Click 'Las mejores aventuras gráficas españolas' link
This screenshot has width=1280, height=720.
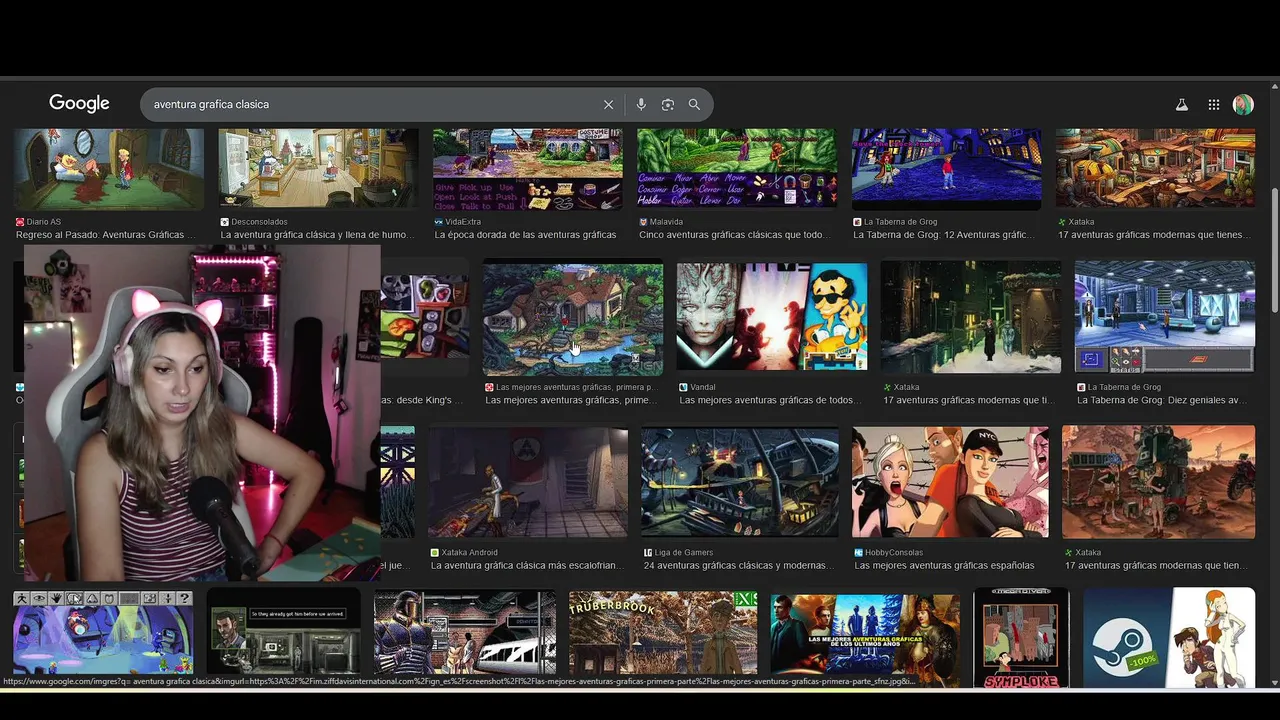click(x=944, y=565)
